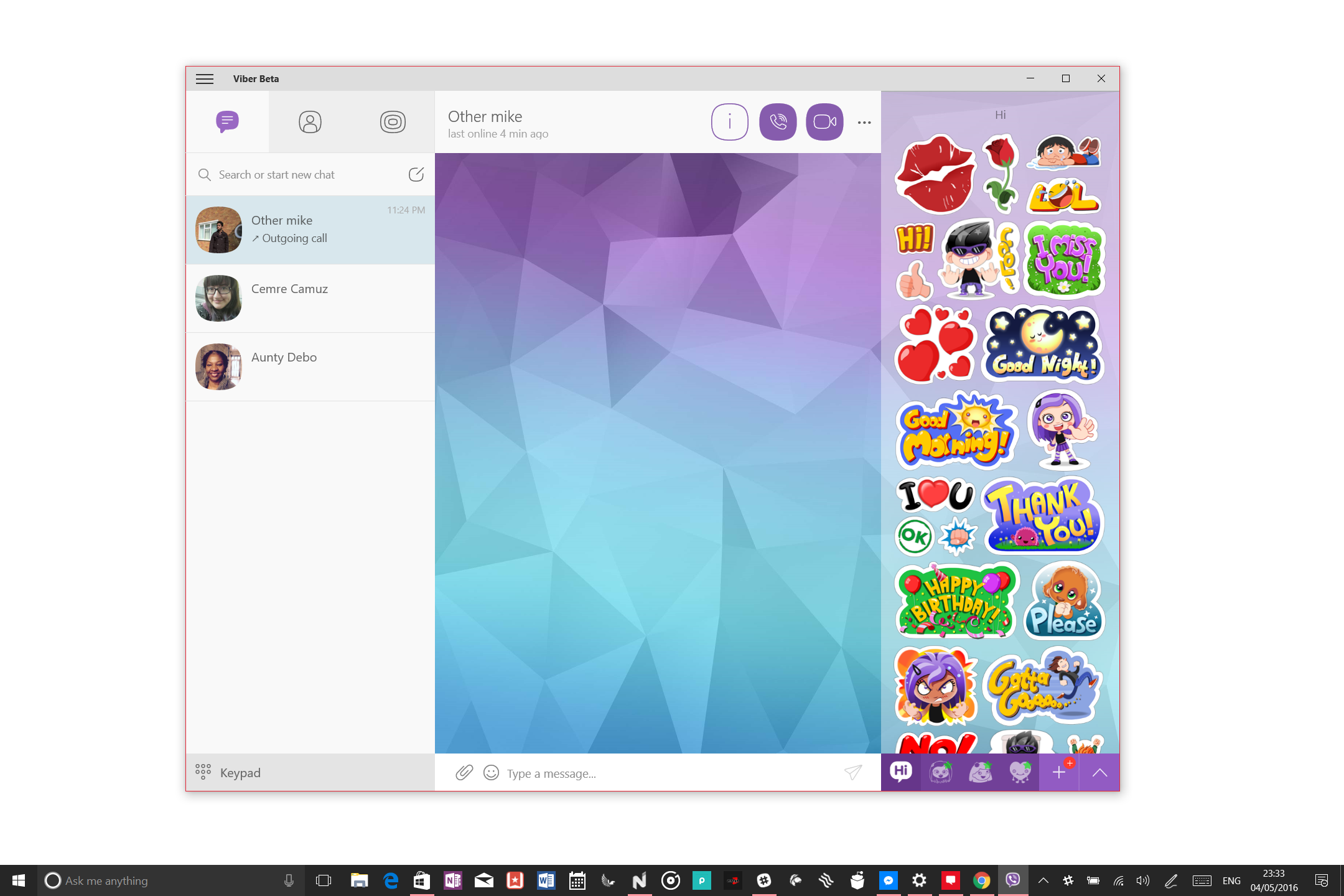Screen dimensions: 1344x896
Task: Click the Viber video call icon
Action: [x=824, y=121]
